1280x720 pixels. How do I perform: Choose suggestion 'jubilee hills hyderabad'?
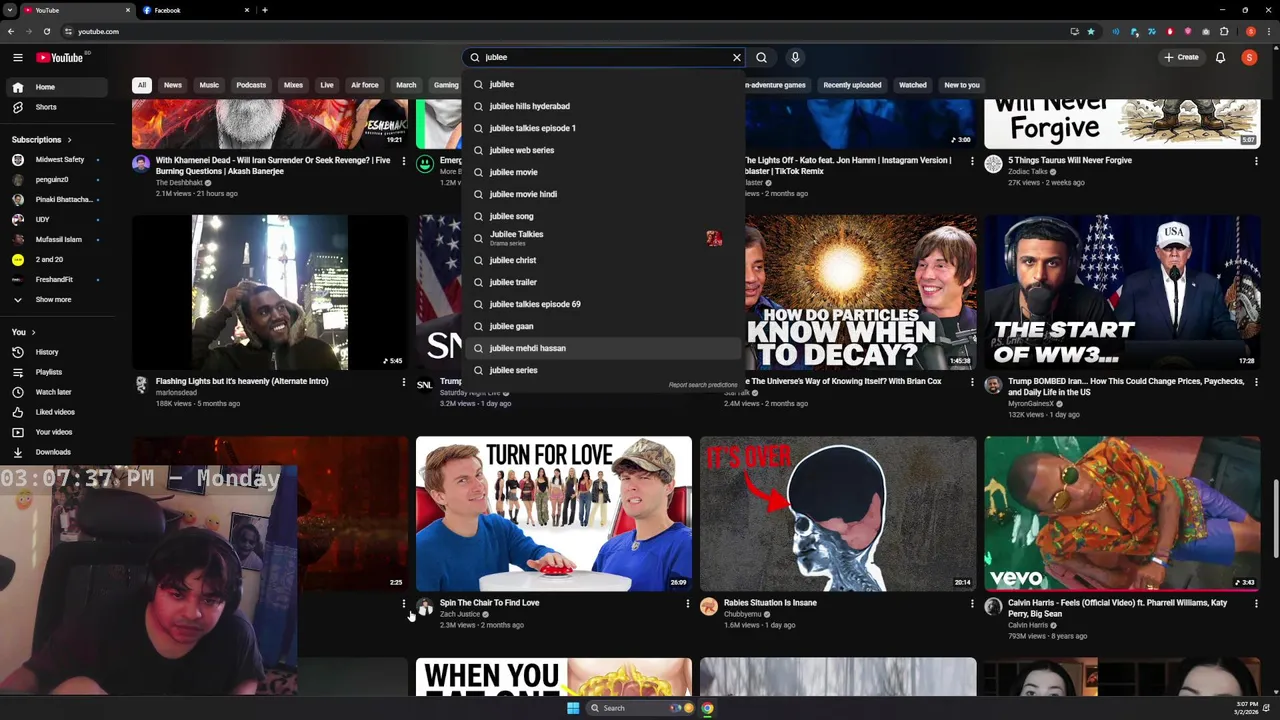[x=604, y=106]
